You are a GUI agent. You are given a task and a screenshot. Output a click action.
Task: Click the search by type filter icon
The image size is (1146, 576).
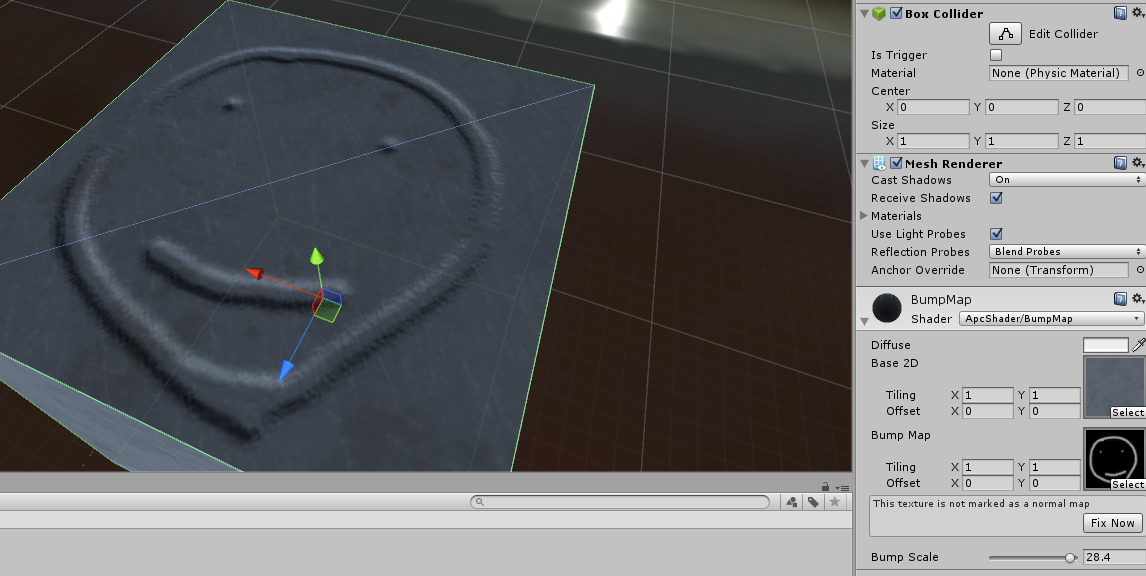click(x=792, y=501)
